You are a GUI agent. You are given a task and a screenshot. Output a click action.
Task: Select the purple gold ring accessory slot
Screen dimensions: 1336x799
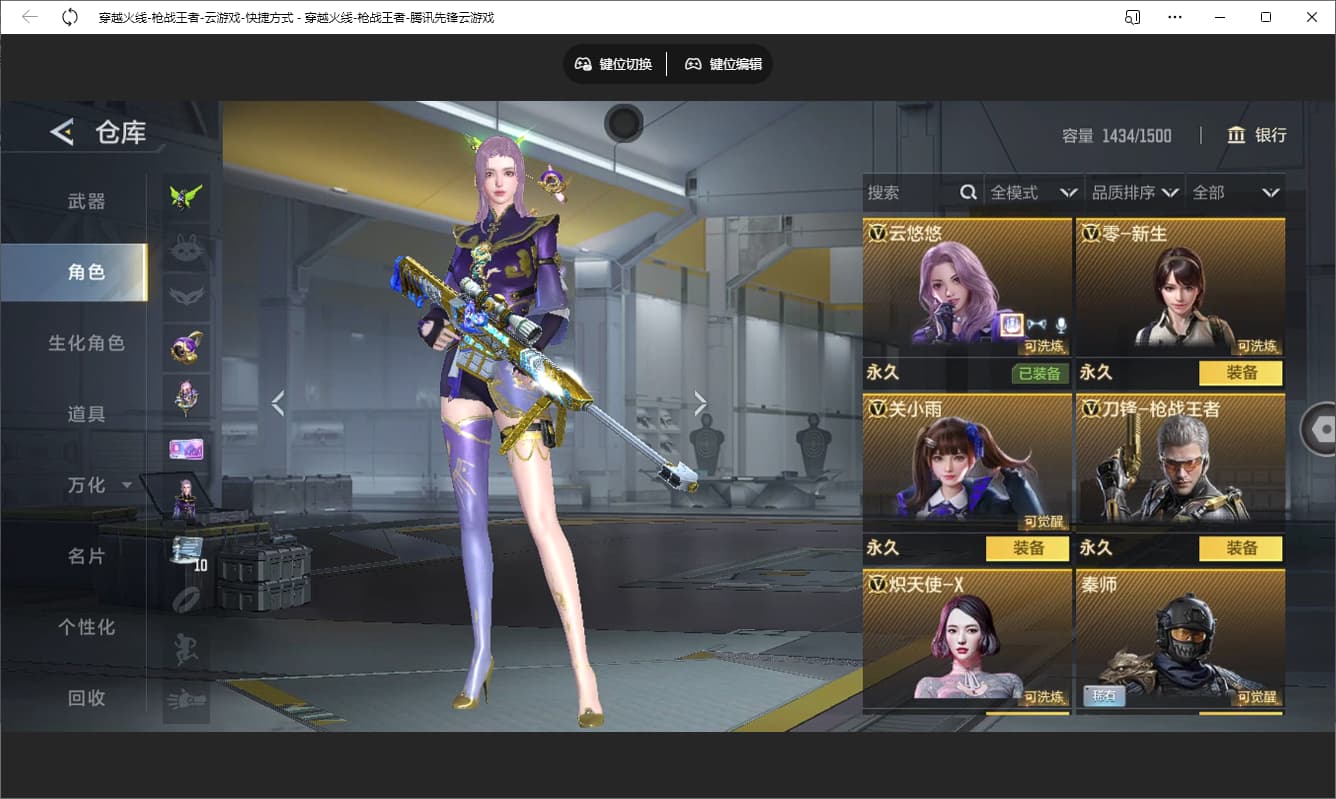coord(186,347)
